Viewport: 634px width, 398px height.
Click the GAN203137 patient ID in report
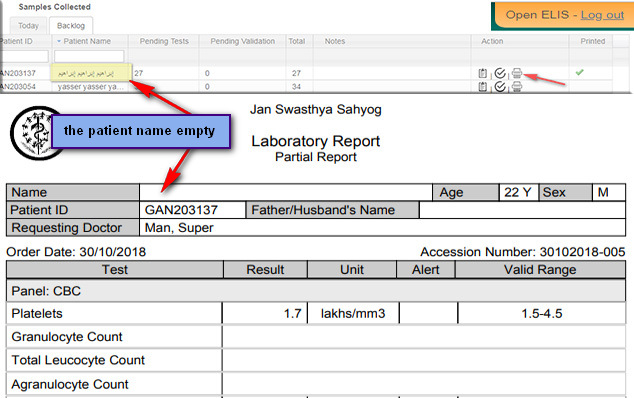coord(181,210)
